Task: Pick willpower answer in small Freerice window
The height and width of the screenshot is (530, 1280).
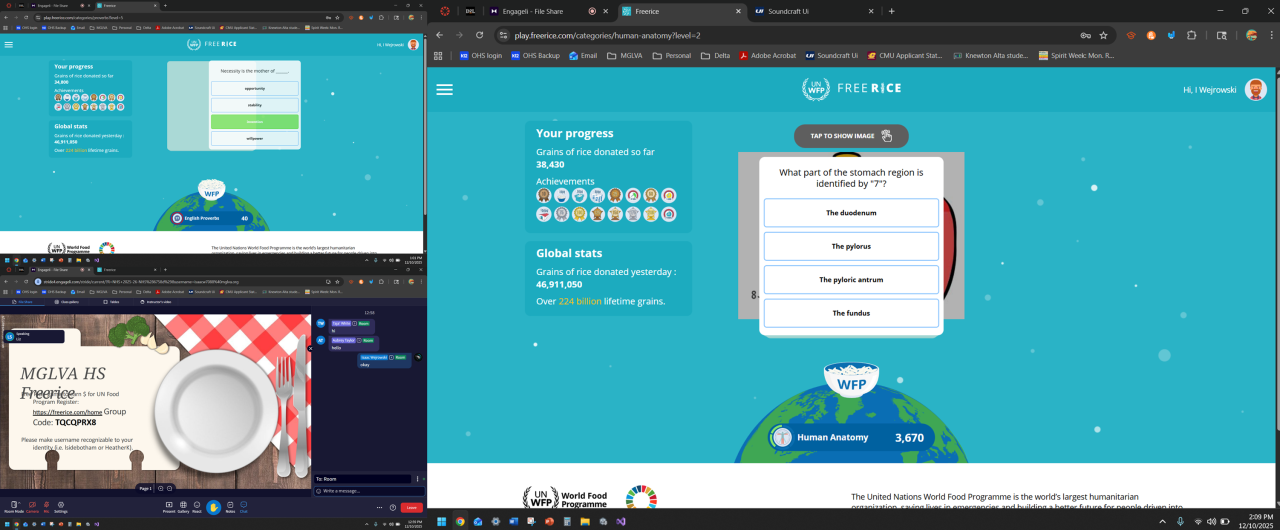Action: [x=255, y=138]
